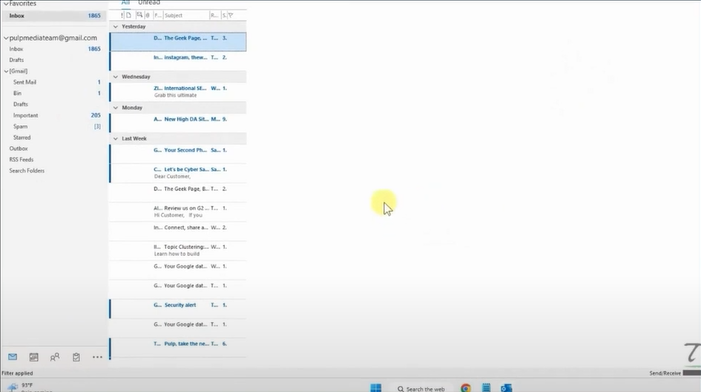Viewport: 701px width, 392px height.
Task: Select the highlighted 'The Geek Page' email from Yesterday
Action: coord(178,42)
